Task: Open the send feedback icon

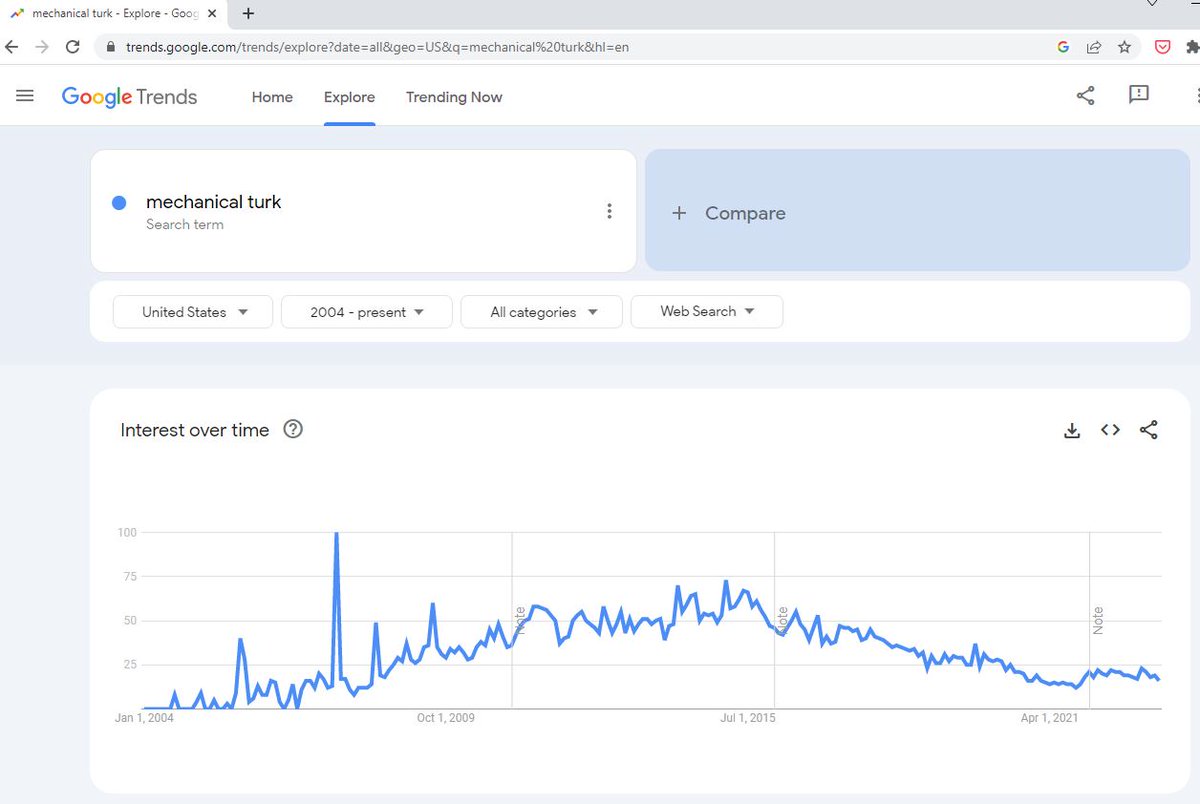Action: [1138, 95]
